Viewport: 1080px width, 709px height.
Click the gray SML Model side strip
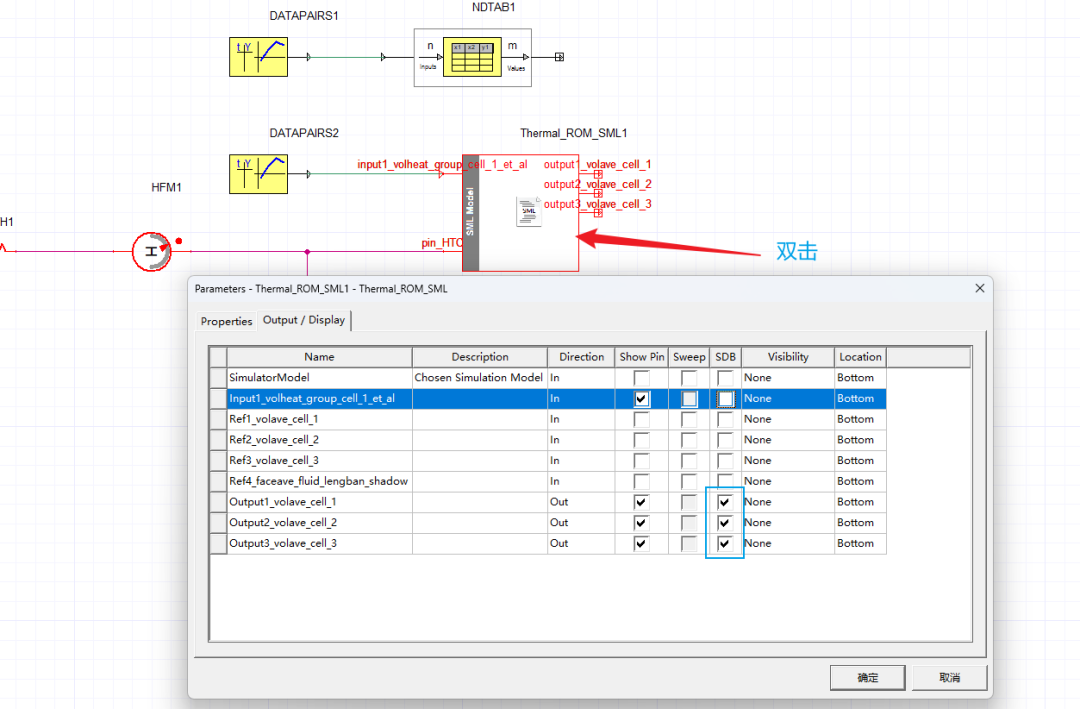click(x=471, y=212)
